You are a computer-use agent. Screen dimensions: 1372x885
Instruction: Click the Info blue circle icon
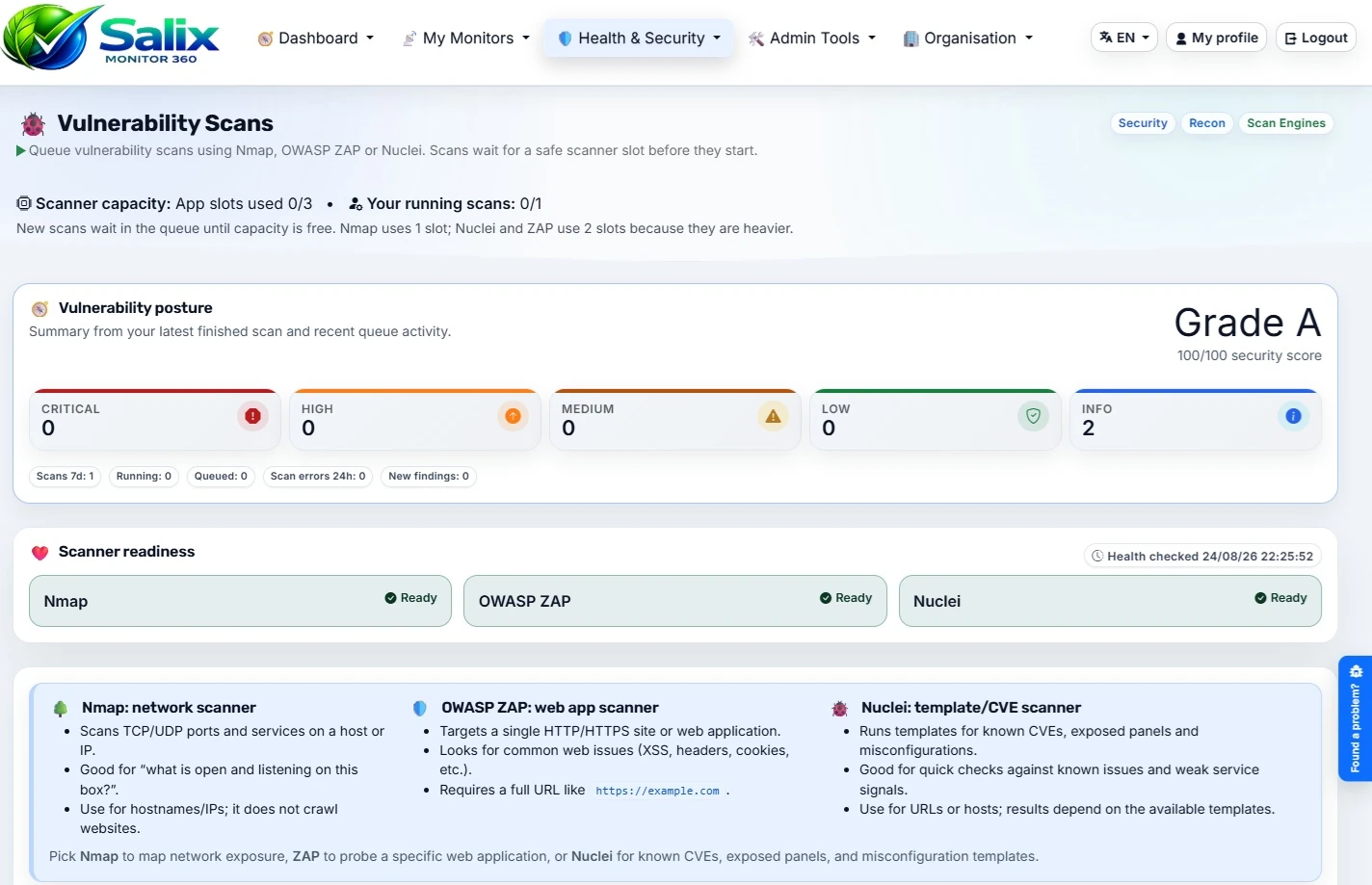1293,416
